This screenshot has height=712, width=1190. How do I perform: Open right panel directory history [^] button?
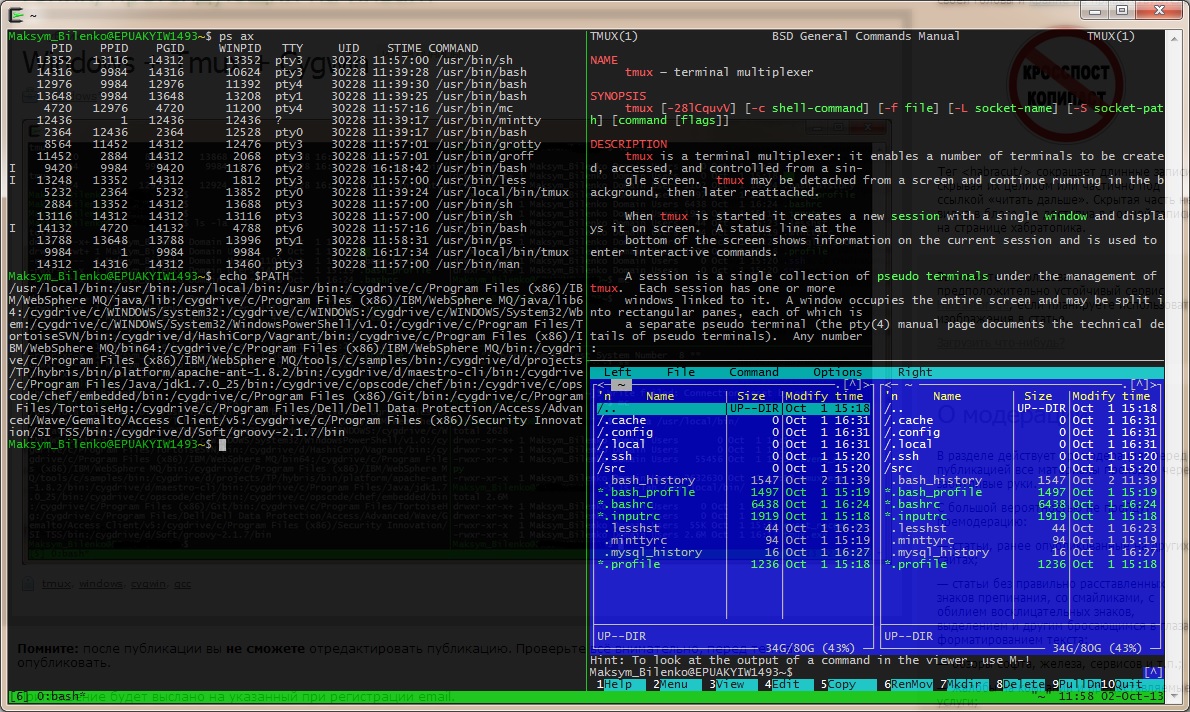tap(1139, 384)
